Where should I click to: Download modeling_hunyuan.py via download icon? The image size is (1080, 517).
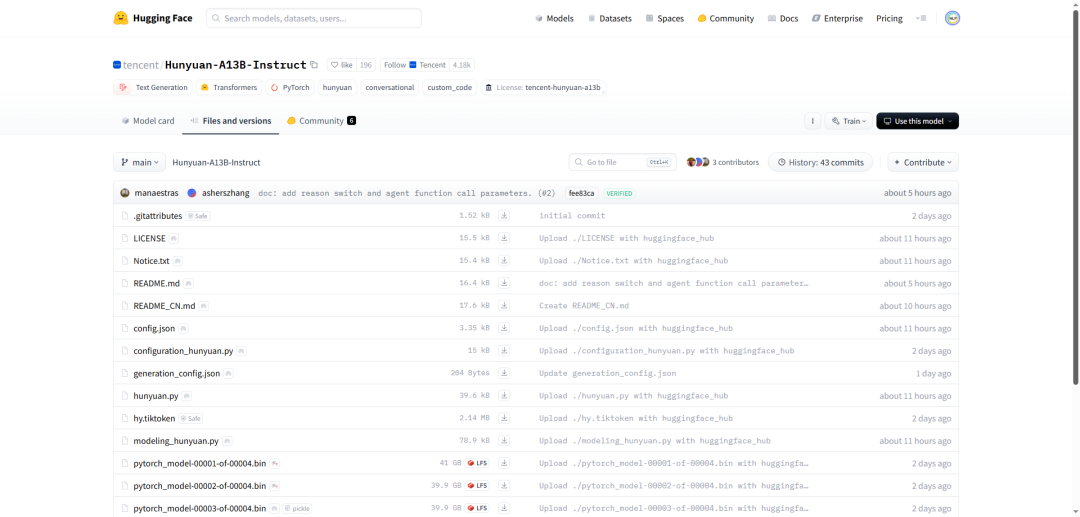(x=504, y=441)
